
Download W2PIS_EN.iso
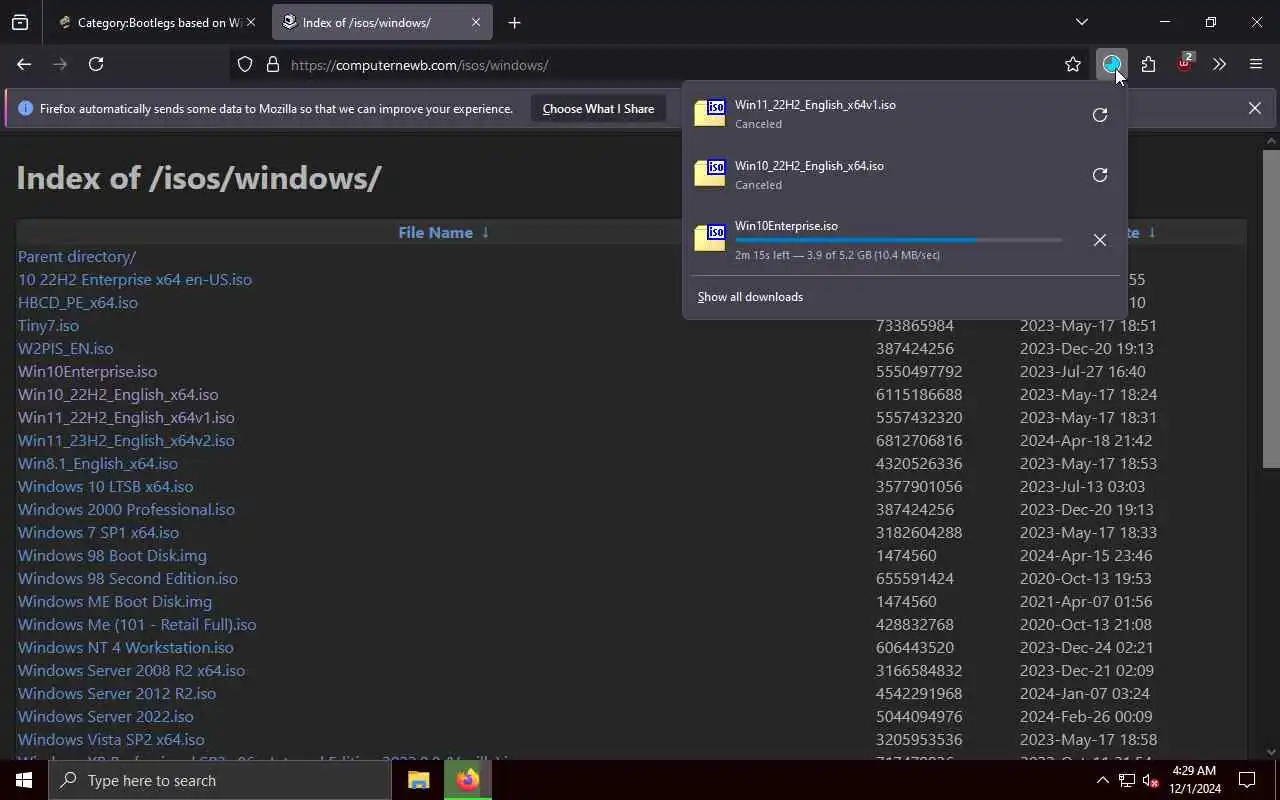click(65, 348)
